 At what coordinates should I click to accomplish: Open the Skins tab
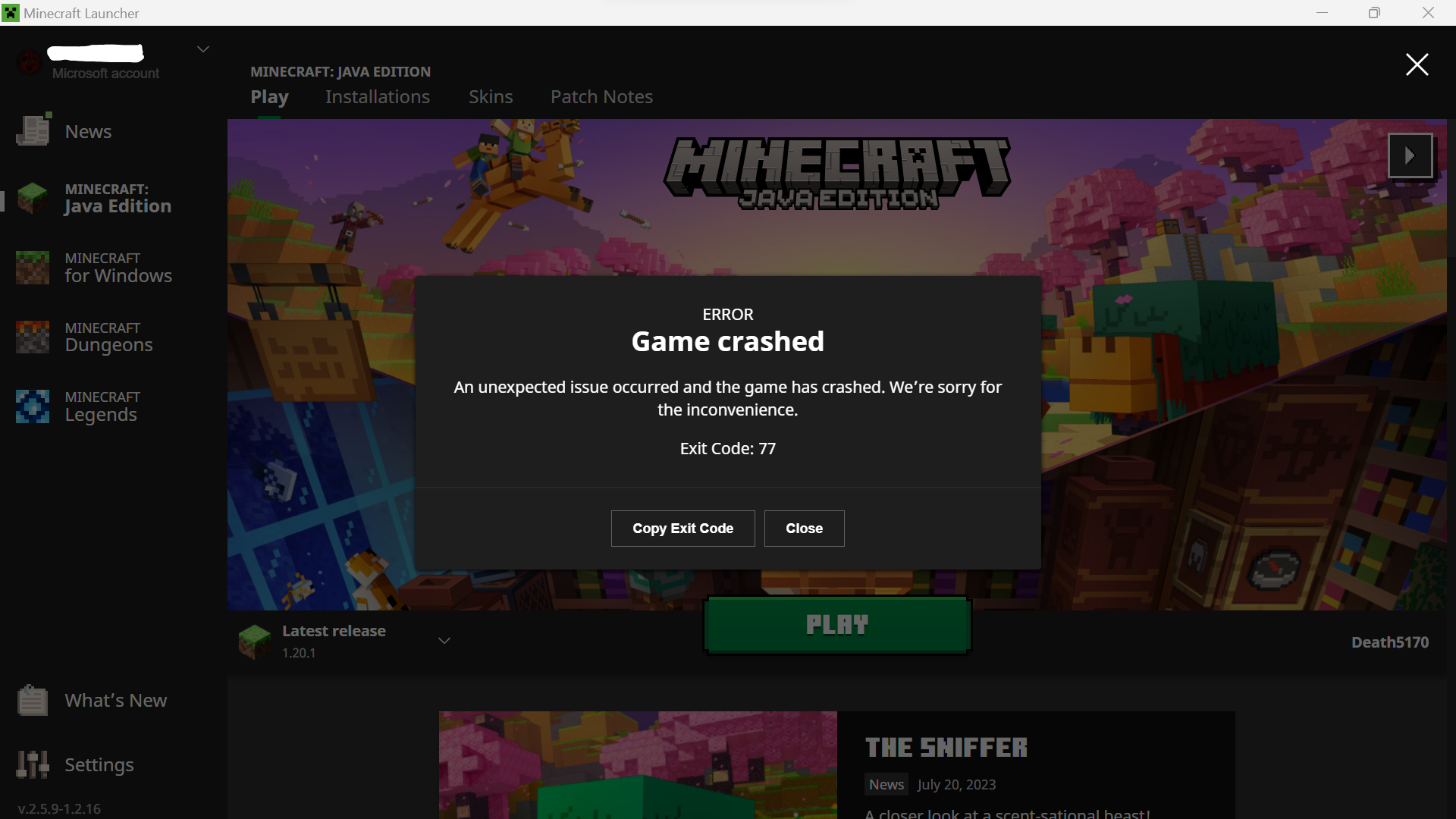tap(491, 97)
